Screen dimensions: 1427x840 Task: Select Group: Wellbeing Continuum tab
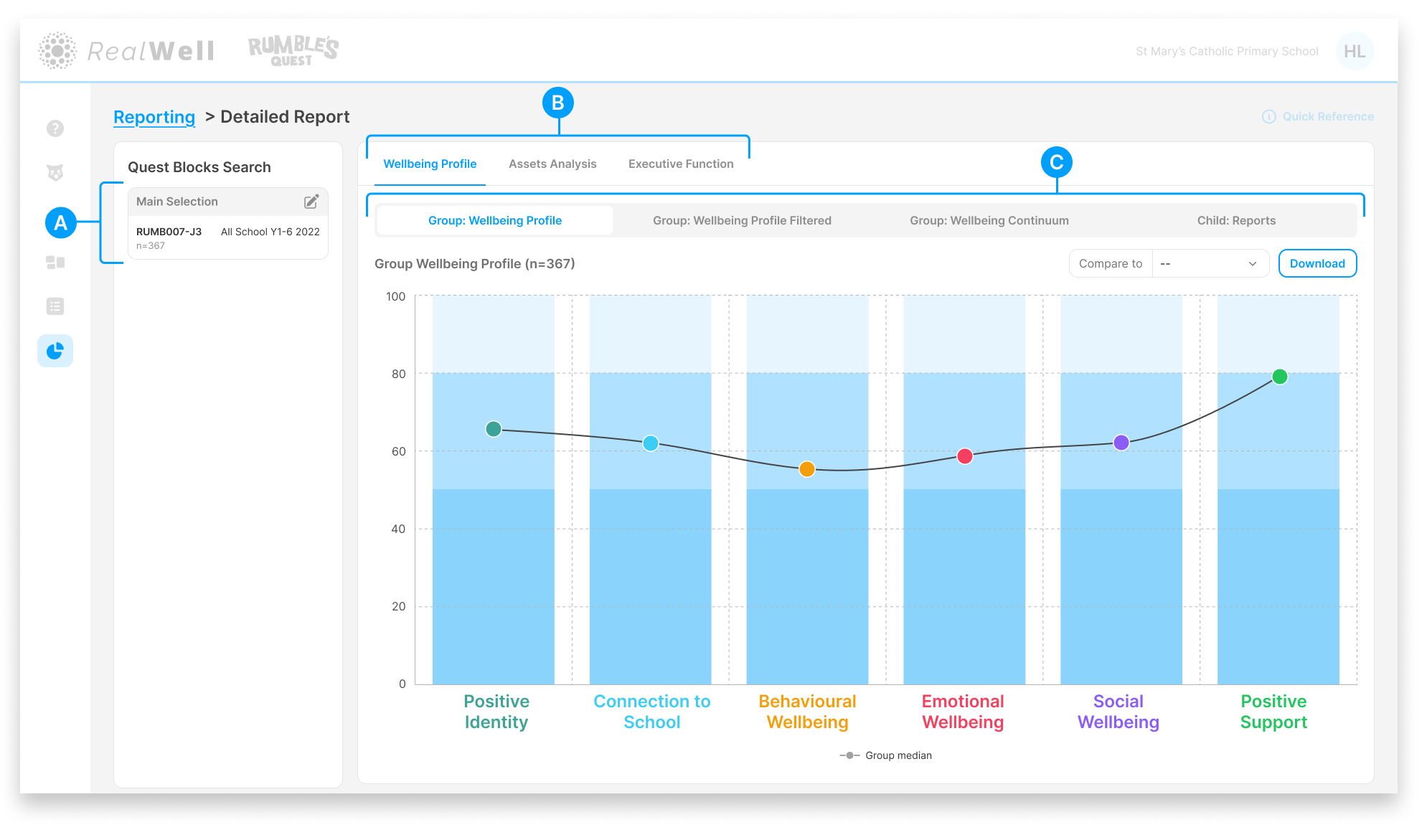[989, 220]
